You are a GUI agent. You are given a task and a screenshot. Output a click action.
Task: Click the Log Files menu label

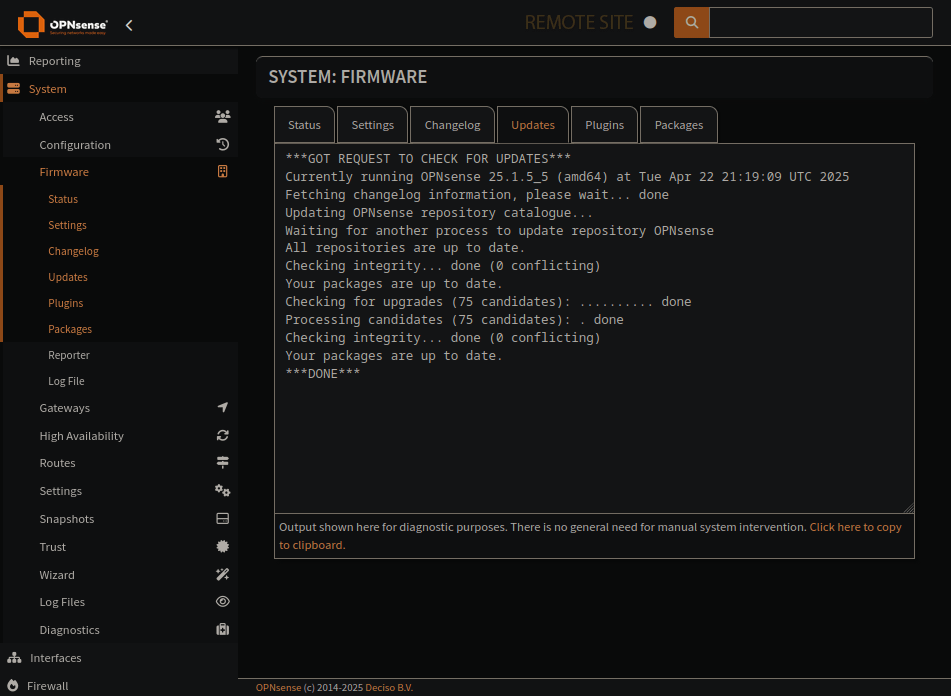point(62,602)
